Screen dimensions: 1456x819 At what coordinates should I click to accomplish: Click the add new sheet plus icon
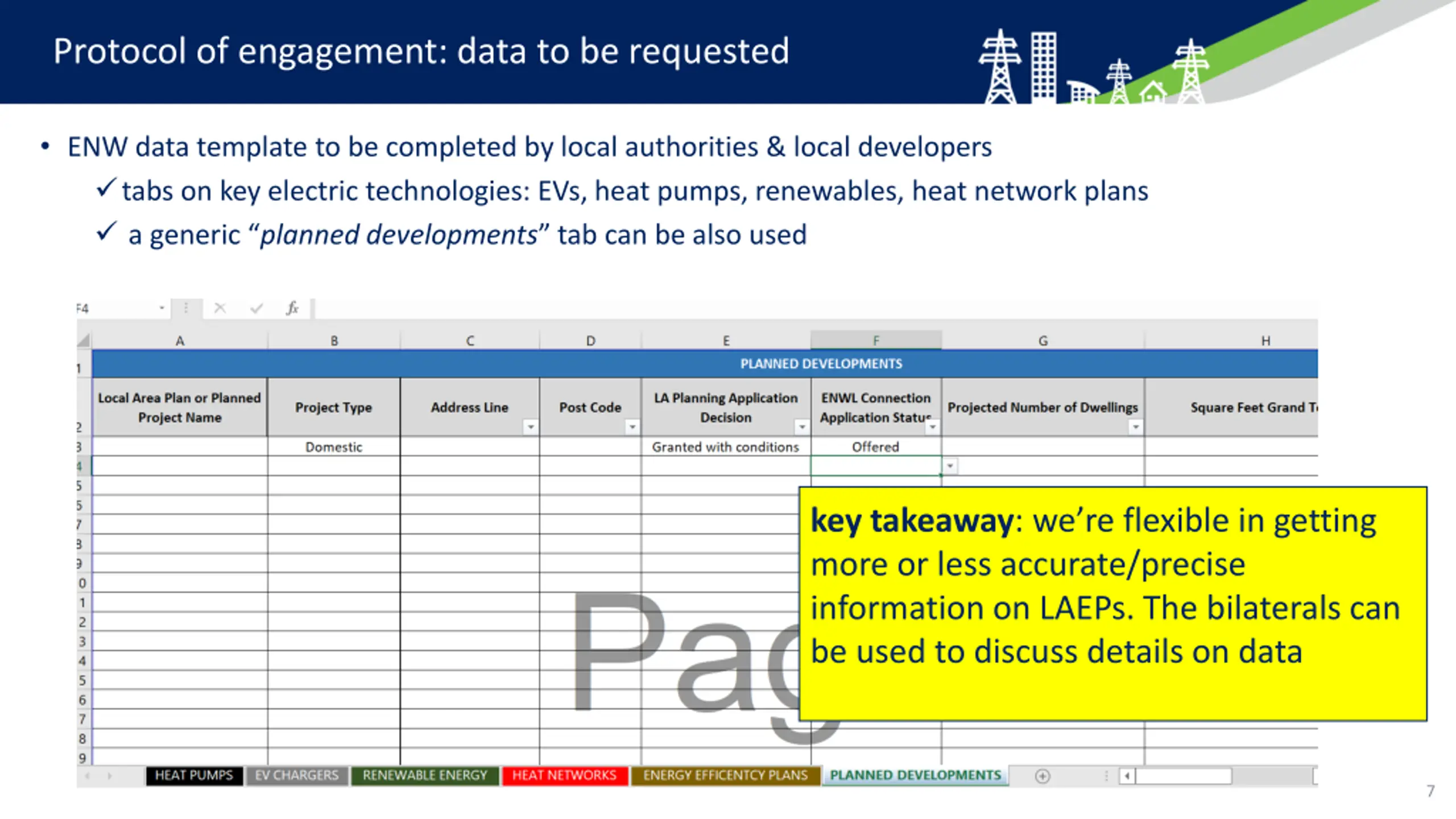[1043, 776]
